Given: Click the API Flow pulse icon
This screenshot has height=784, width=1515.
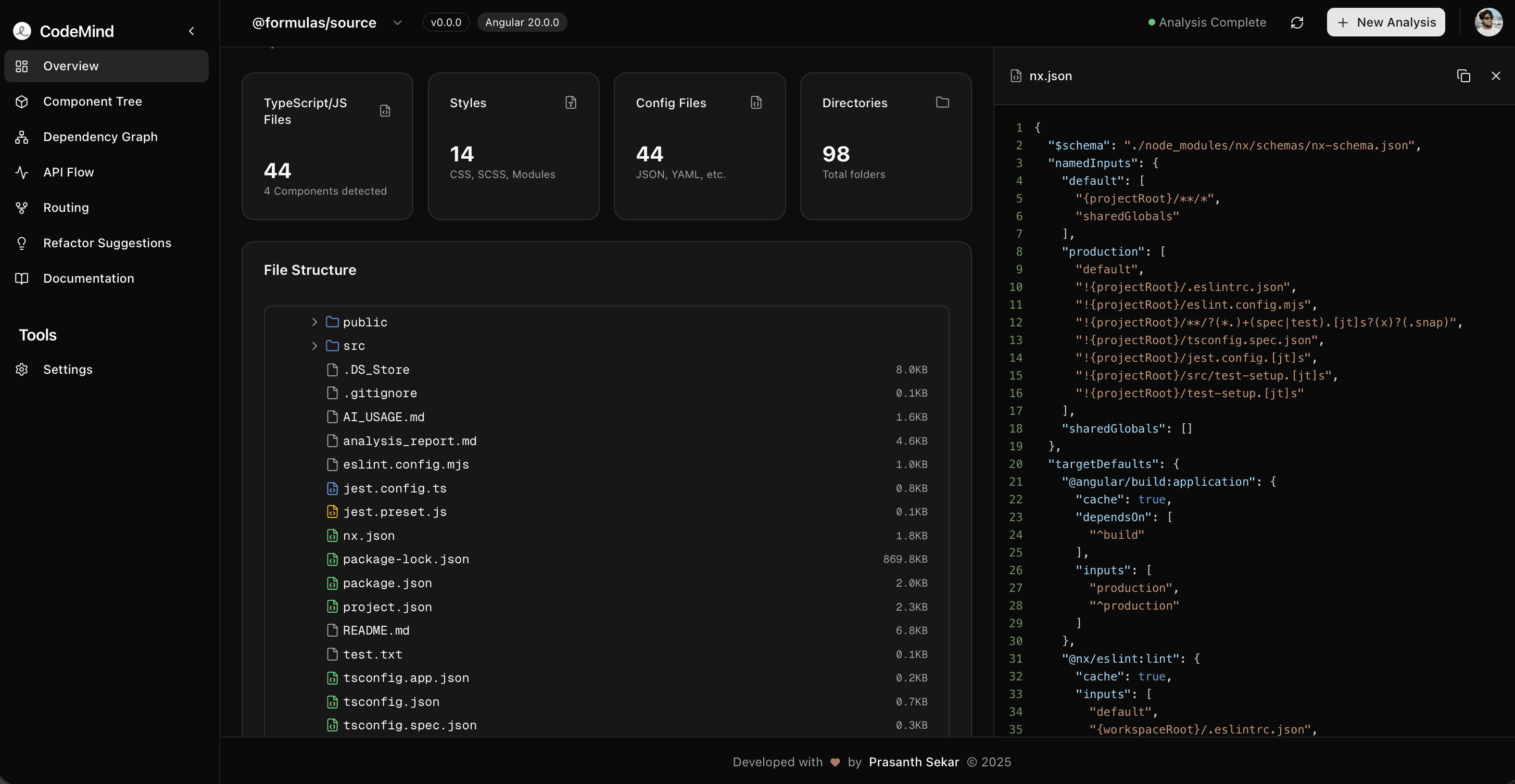Looking at the screenshot, I should point(22,172).
